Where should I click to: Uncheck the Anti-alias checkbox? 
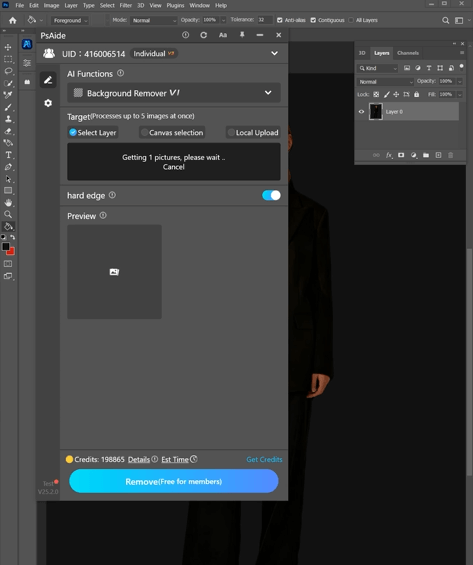280,20
